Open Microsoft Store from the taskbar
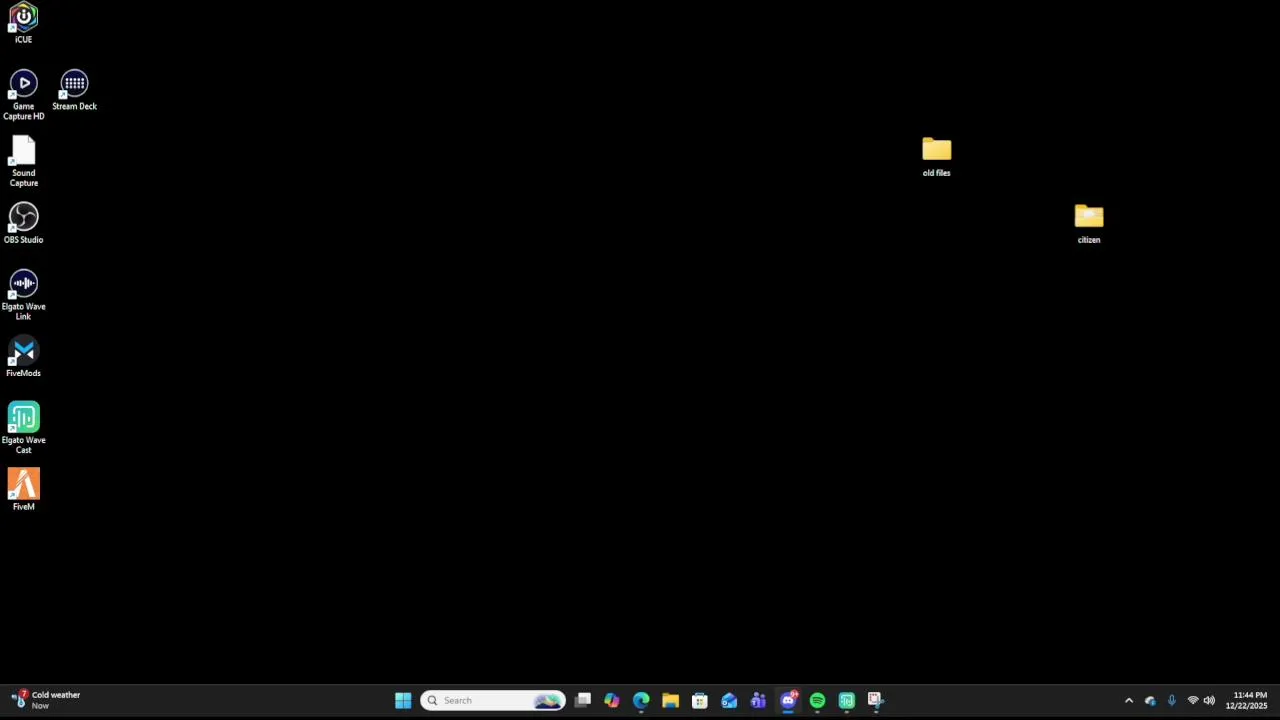The height and width of the screenshot is (720, 1280). pyautogui.click(x=700, y=700)
